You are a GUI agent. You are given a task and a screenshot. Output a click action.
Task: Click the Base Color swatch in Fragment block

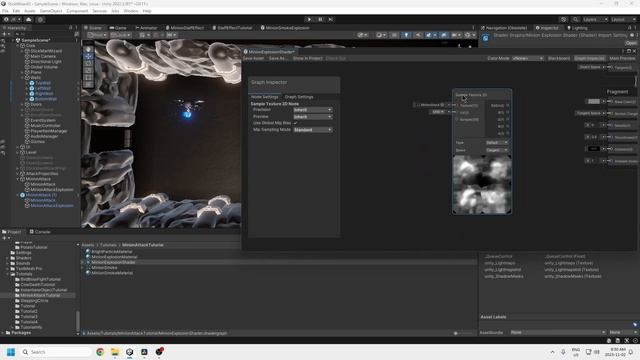tap(594, 101)
